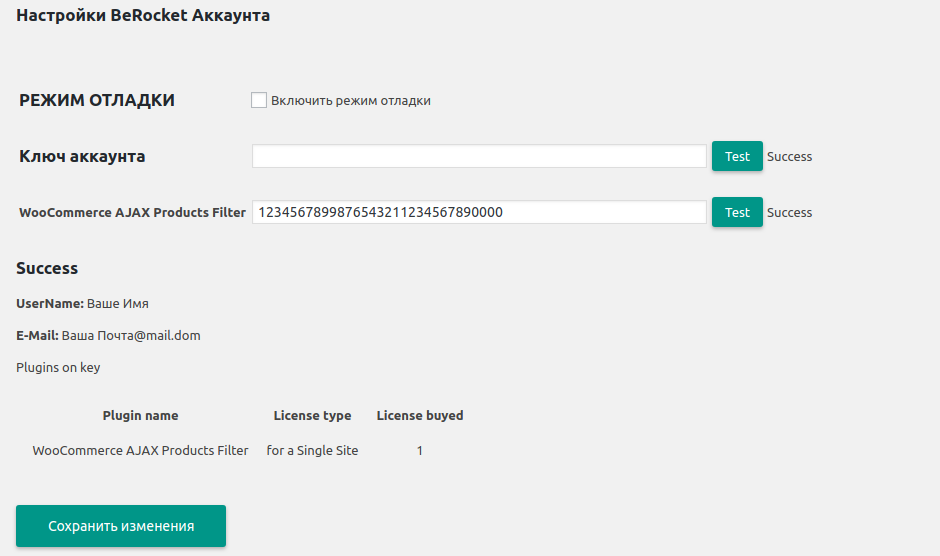
Task: Select the 'License buyed' column header
Action: [420, 416]
